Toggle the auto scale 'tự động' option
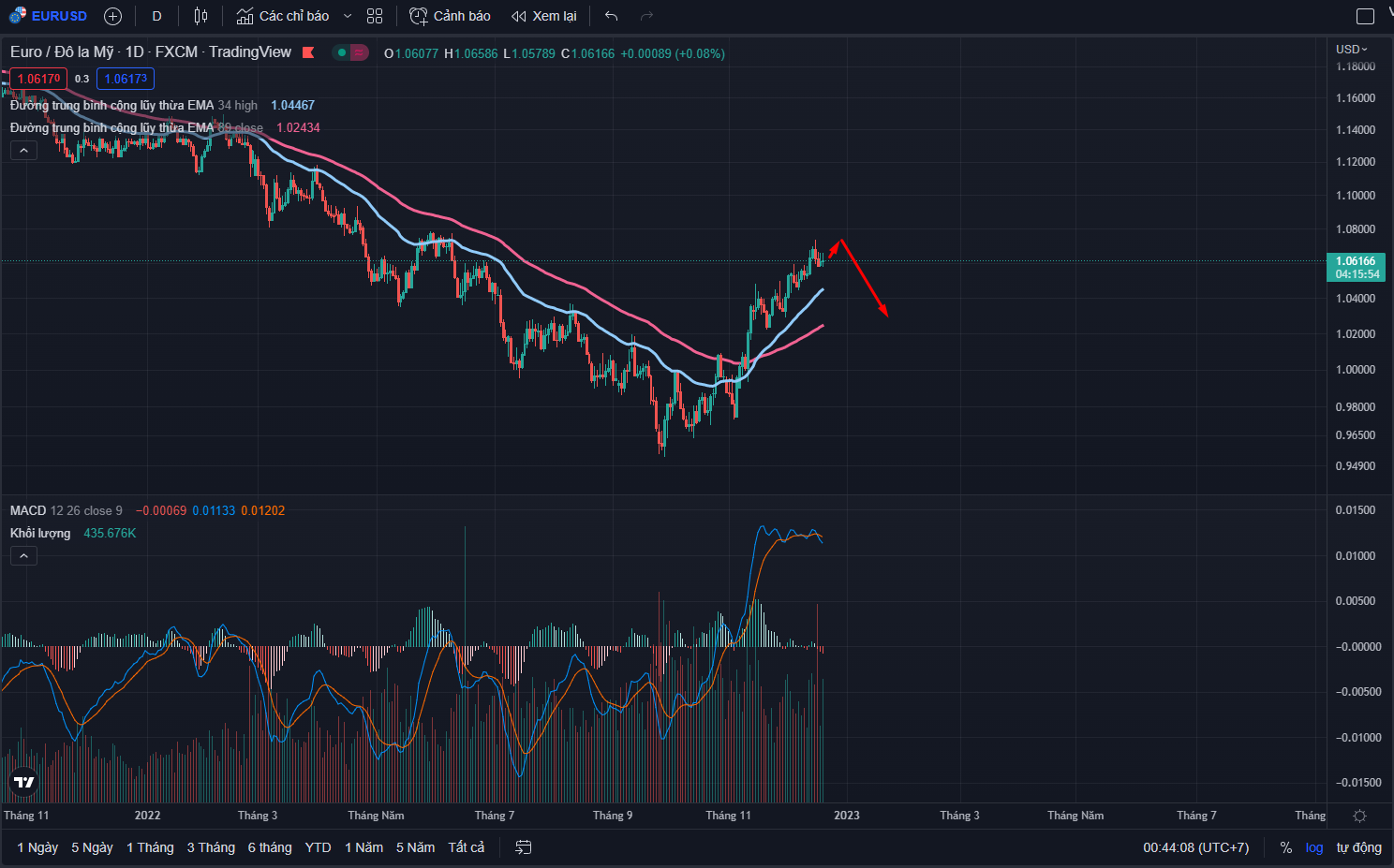The image size is (1394, 868). (1358, 847)
